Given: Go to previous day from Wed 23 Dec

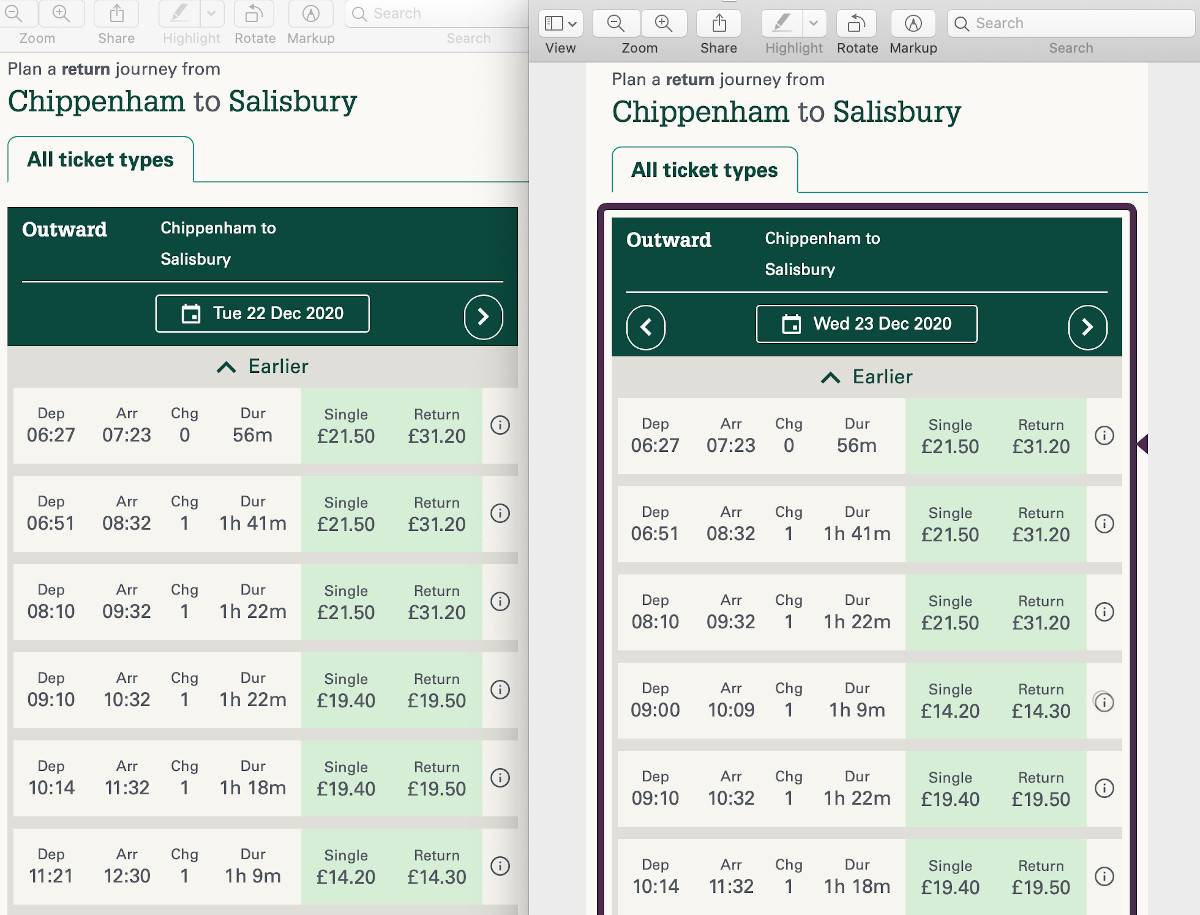Looking at the screenshot, I should pos(646,328).
